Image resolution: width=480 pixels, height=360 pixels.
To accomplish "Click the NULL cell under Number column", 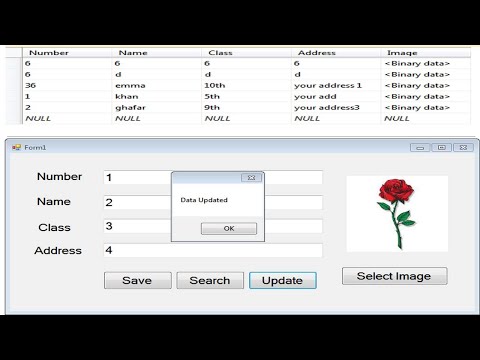I will point(67,118).
